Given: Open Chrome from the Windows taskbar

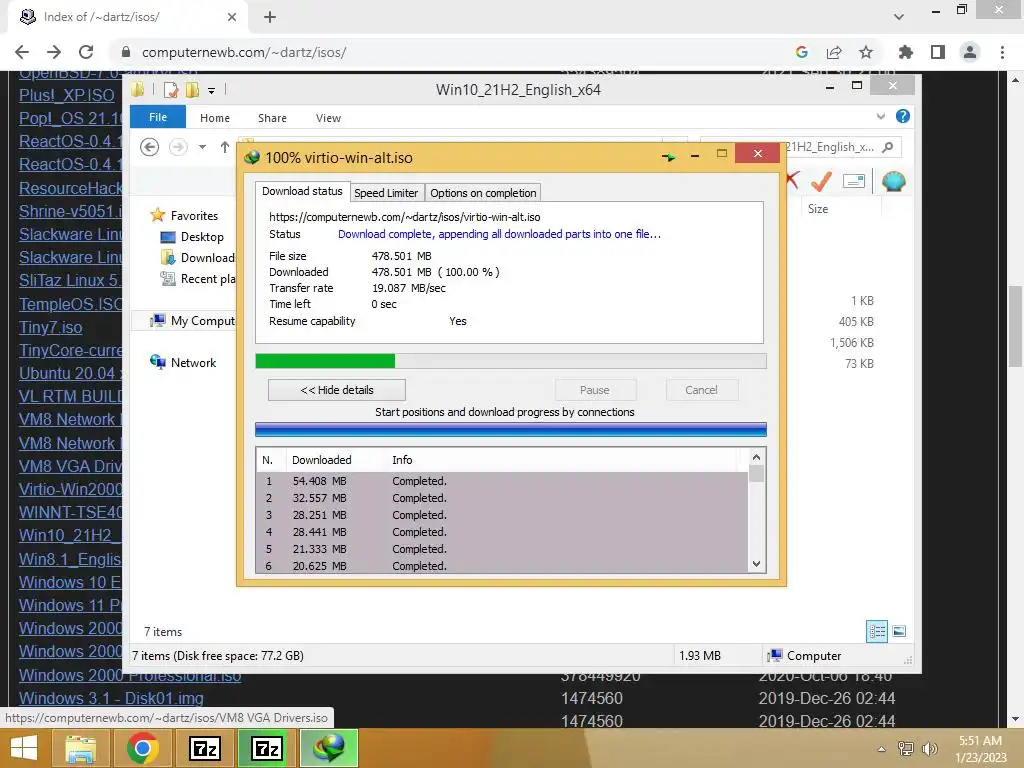Looking at the screenshot, I should point(143,748).
